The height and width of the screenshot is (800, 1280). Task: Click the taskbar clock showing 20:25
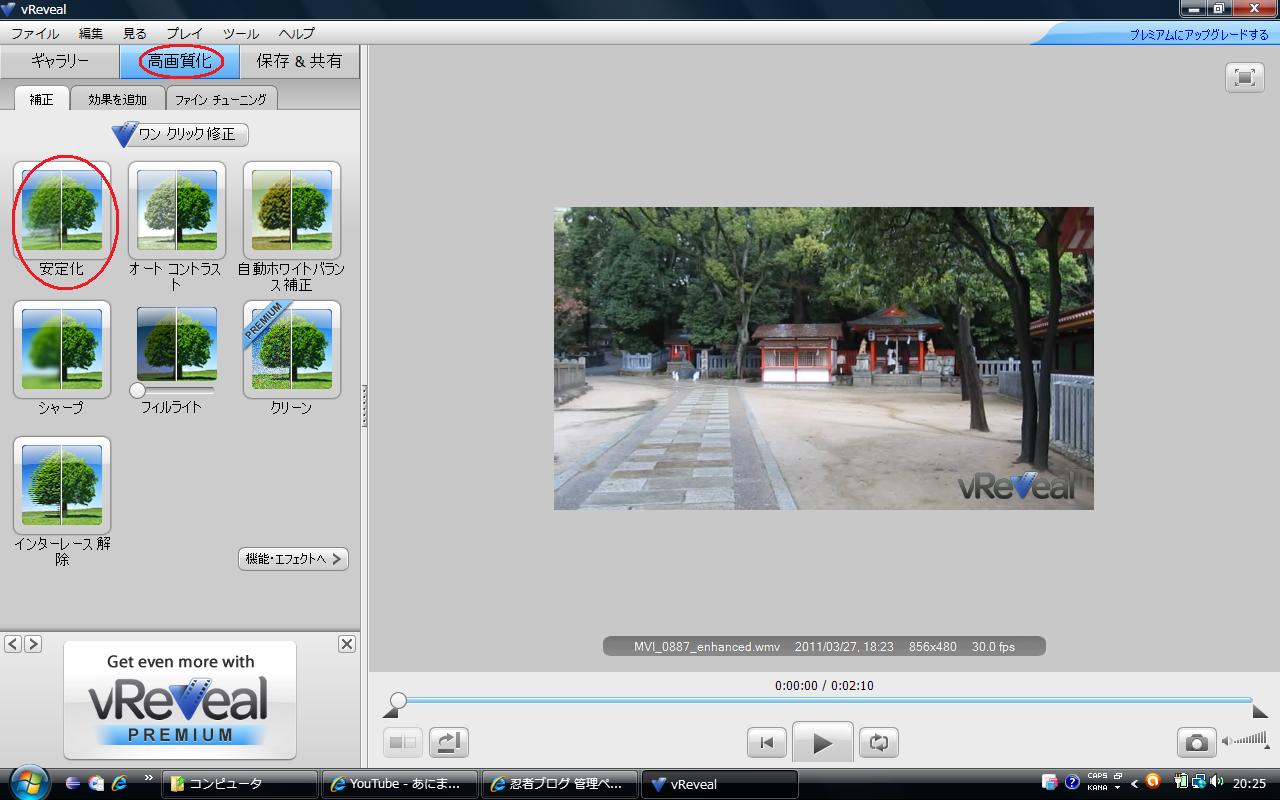[1249, 784]
